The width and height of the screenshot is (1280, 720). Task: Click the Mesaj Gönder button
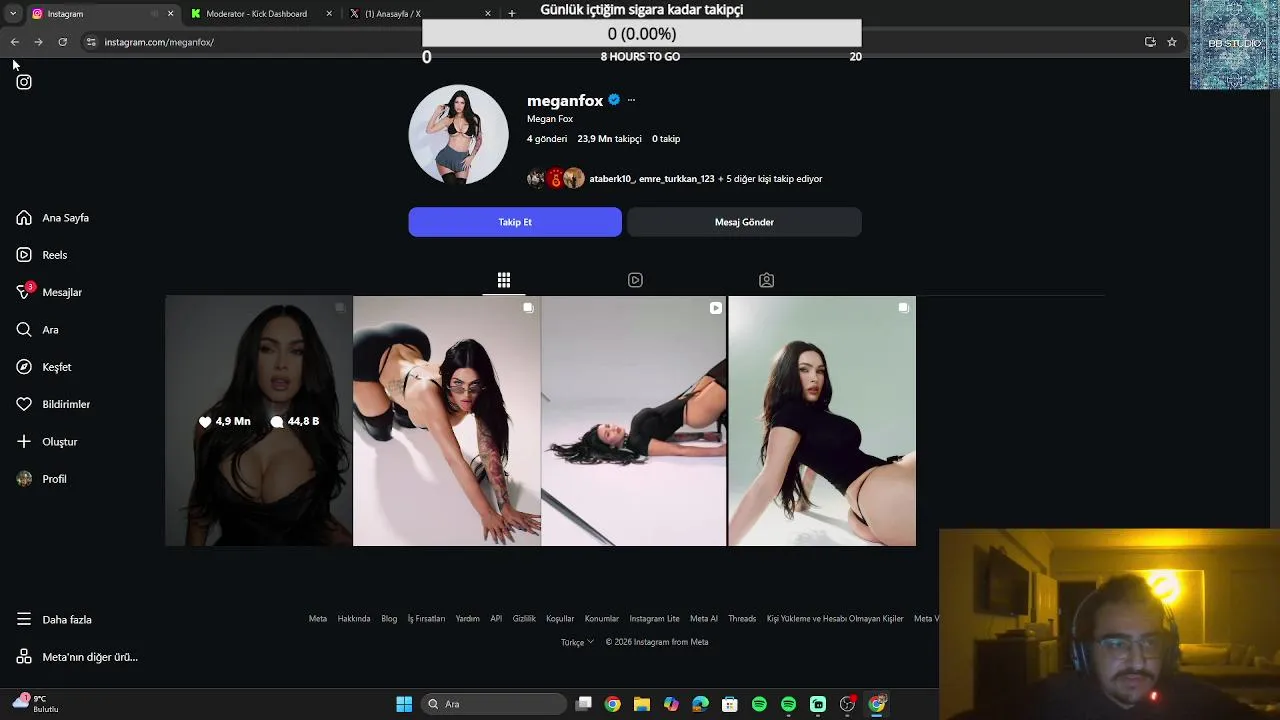coord(744,222)
